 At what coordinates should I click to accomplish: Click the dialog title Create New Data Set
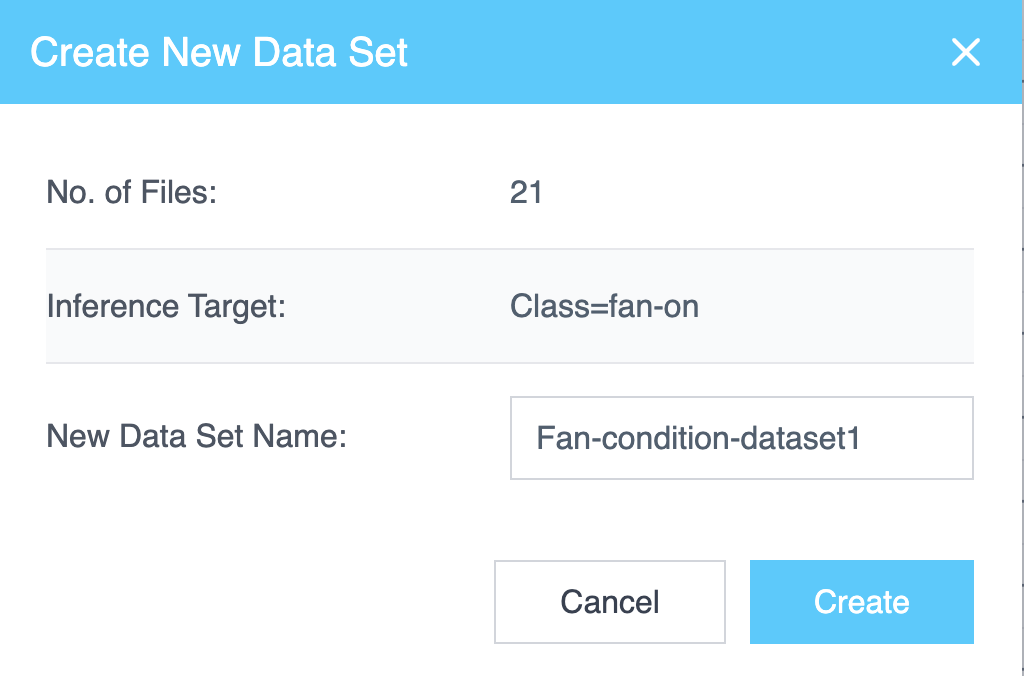coord(220,52)
